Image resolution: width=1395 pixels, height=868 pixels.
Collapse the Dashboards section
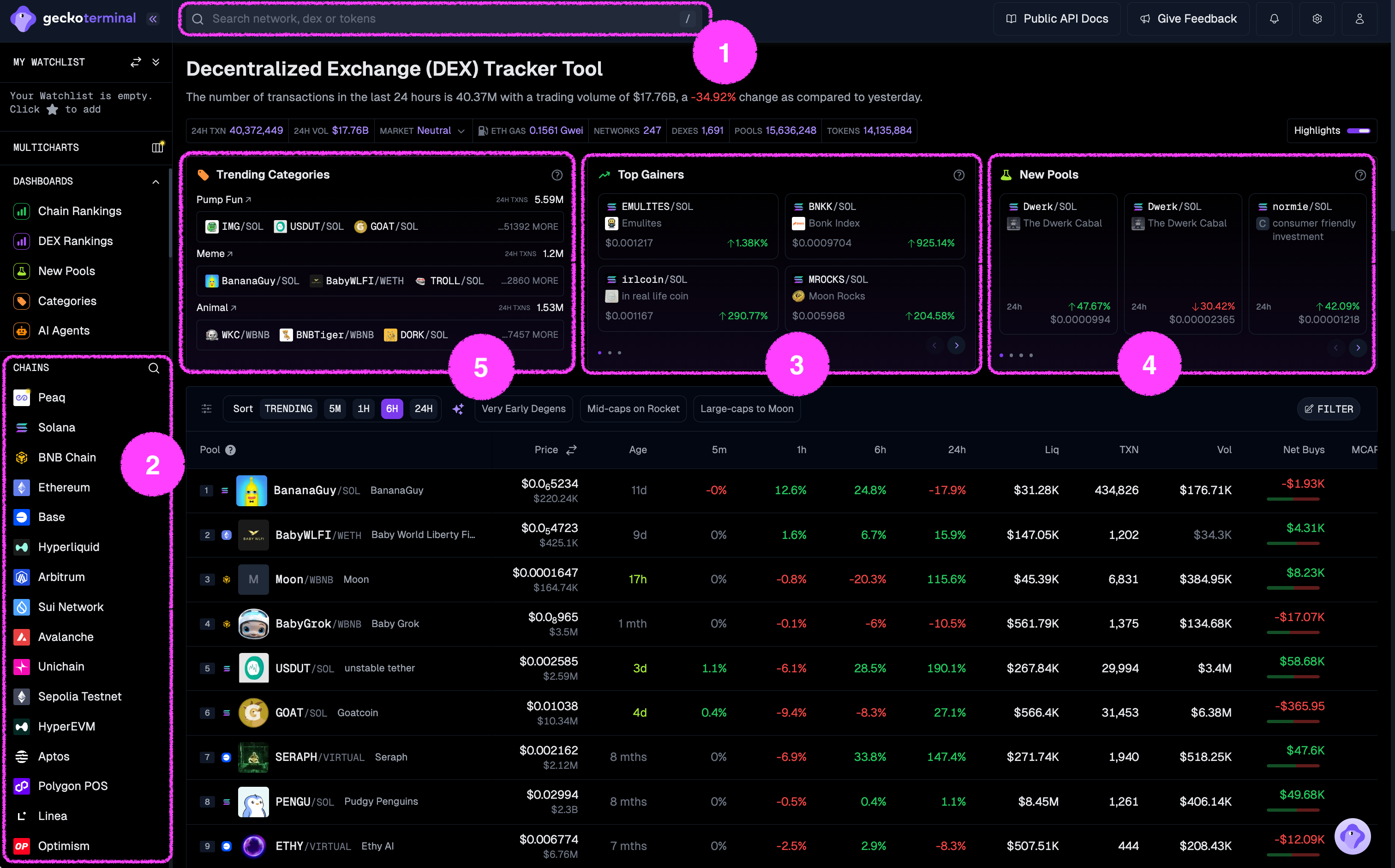(156, 181)
